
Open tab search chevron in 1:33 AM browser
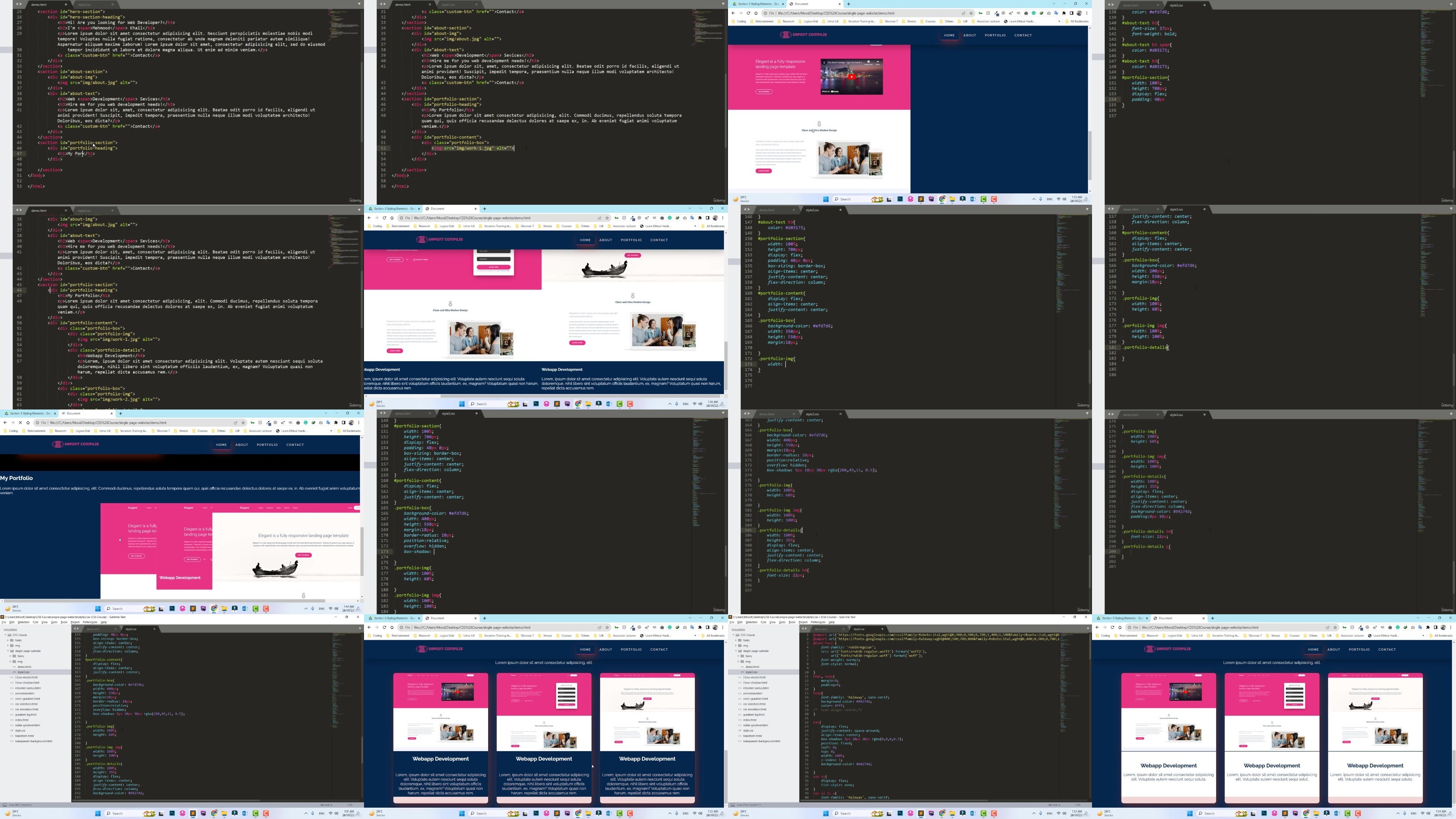(x=1054, y=4)
